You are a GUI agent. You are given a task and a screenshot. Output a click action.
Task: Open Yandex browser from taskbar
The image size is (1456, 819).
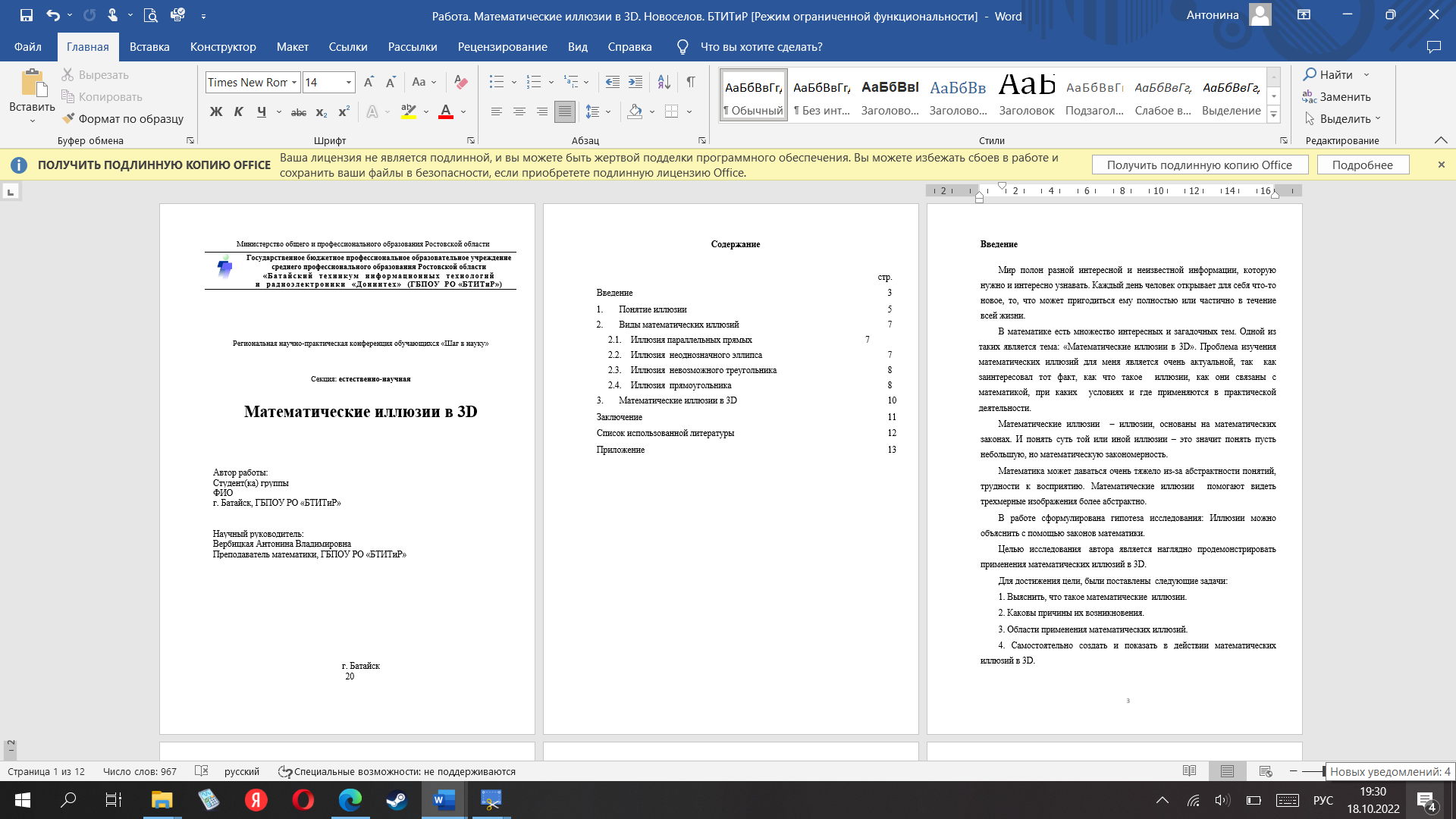[x=256, y=800]
